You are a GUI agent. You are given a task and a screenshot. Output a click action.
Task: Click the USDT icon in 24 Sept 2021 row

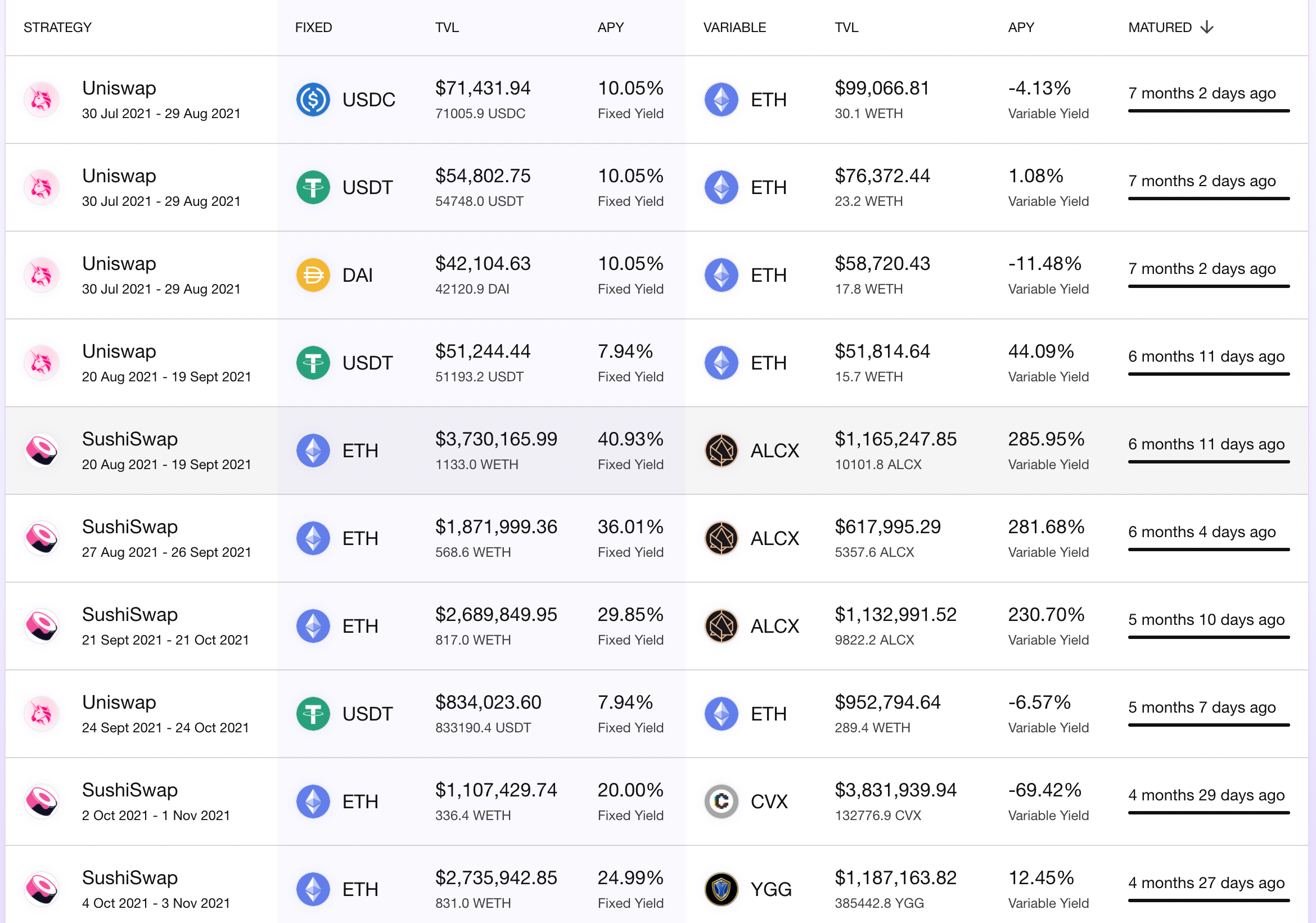(x=313, y=714)
